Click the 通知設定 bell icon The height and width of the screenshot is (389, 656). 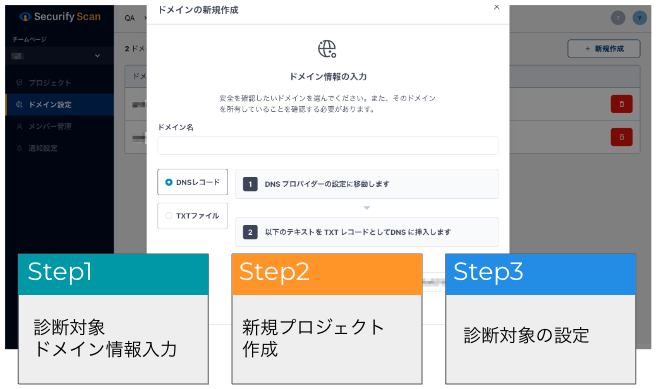(x=19, y=148)
